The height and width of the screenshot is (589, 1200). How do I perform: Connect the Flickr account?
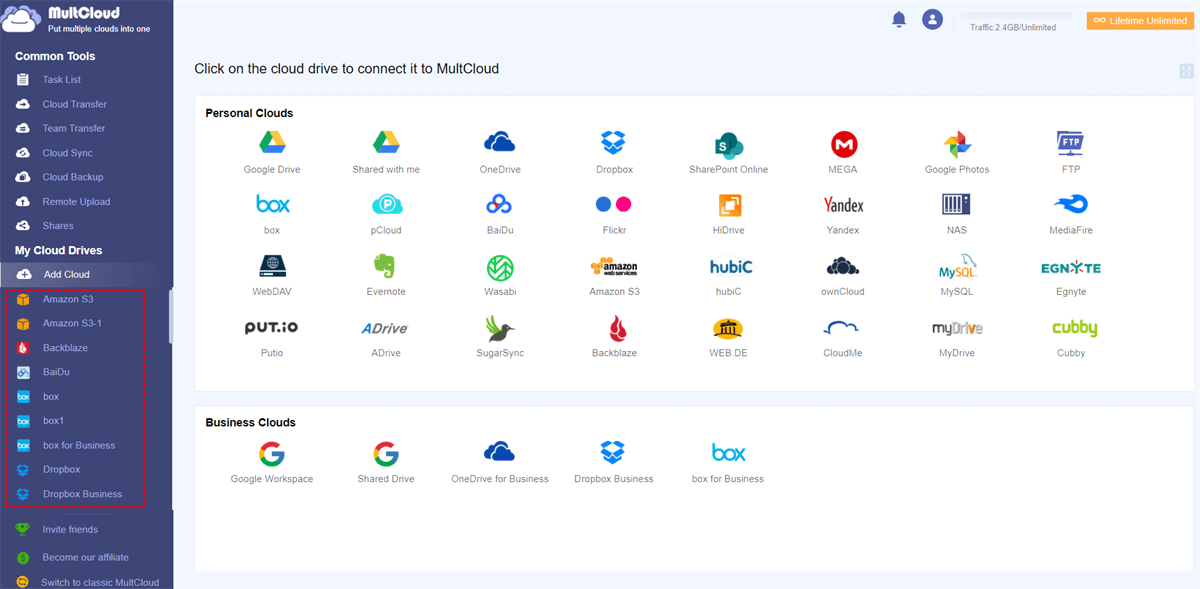click(614, 214)
